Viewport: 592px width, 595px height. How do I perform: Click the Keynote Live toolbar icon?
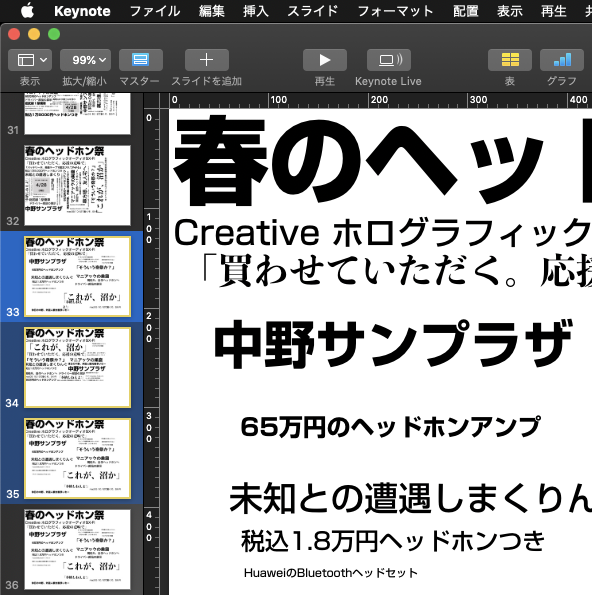[x=389, y=60]
